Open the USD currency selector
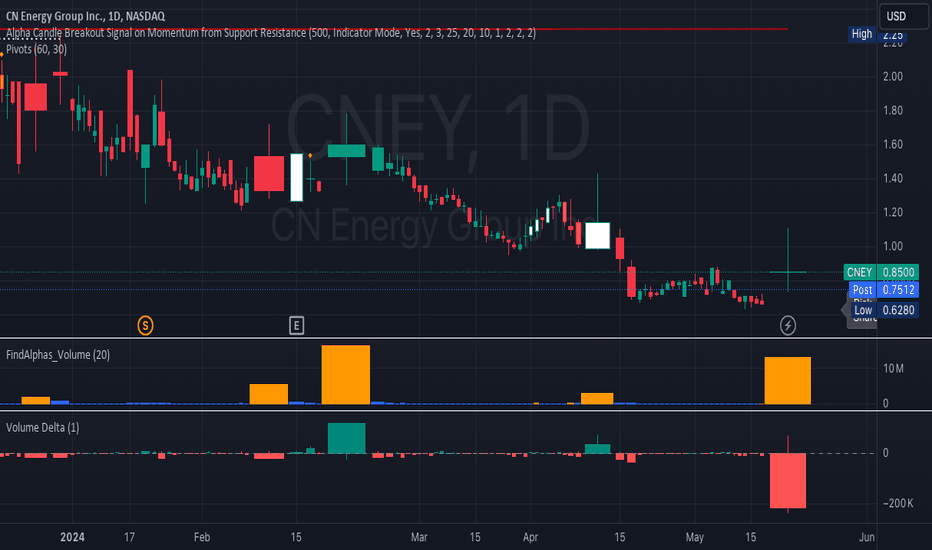This screenshot has width=932, height=550. click(903, 16)
